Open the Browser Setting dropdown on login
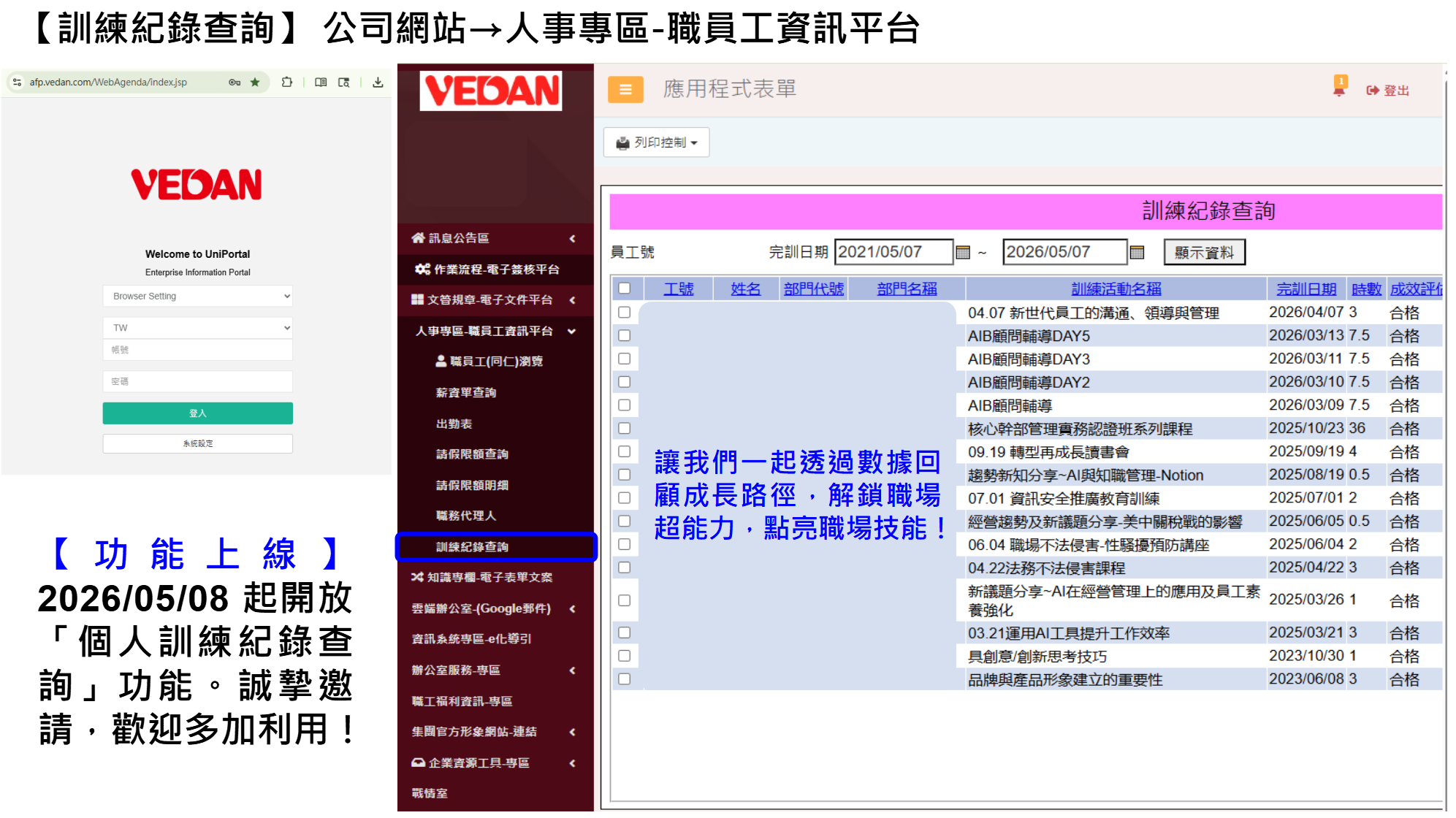 pyautogui.click(x=198, y=297)
